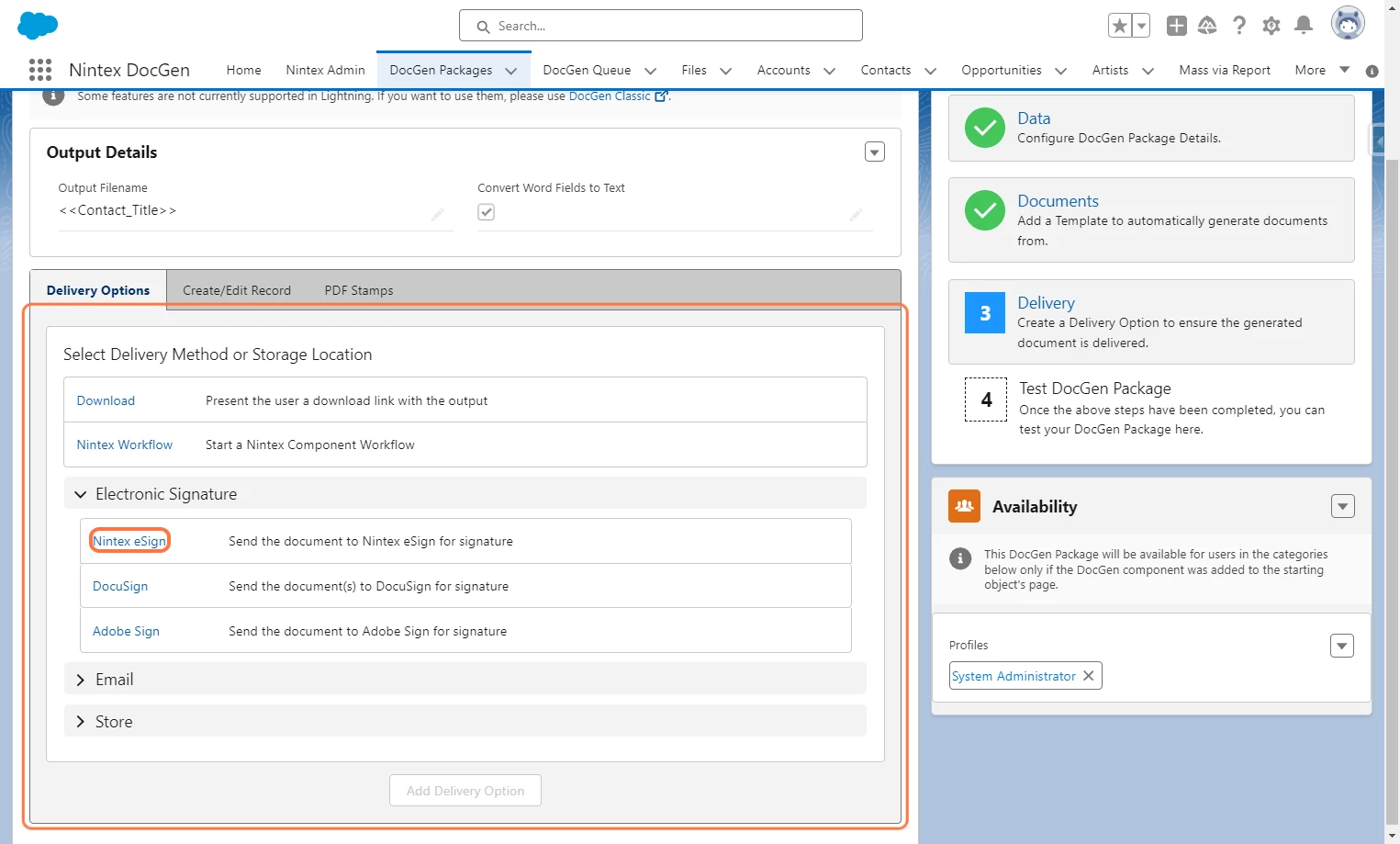Click the step 3 Delivery icon
Screen dimensions: 1400x844
point(985,313)
